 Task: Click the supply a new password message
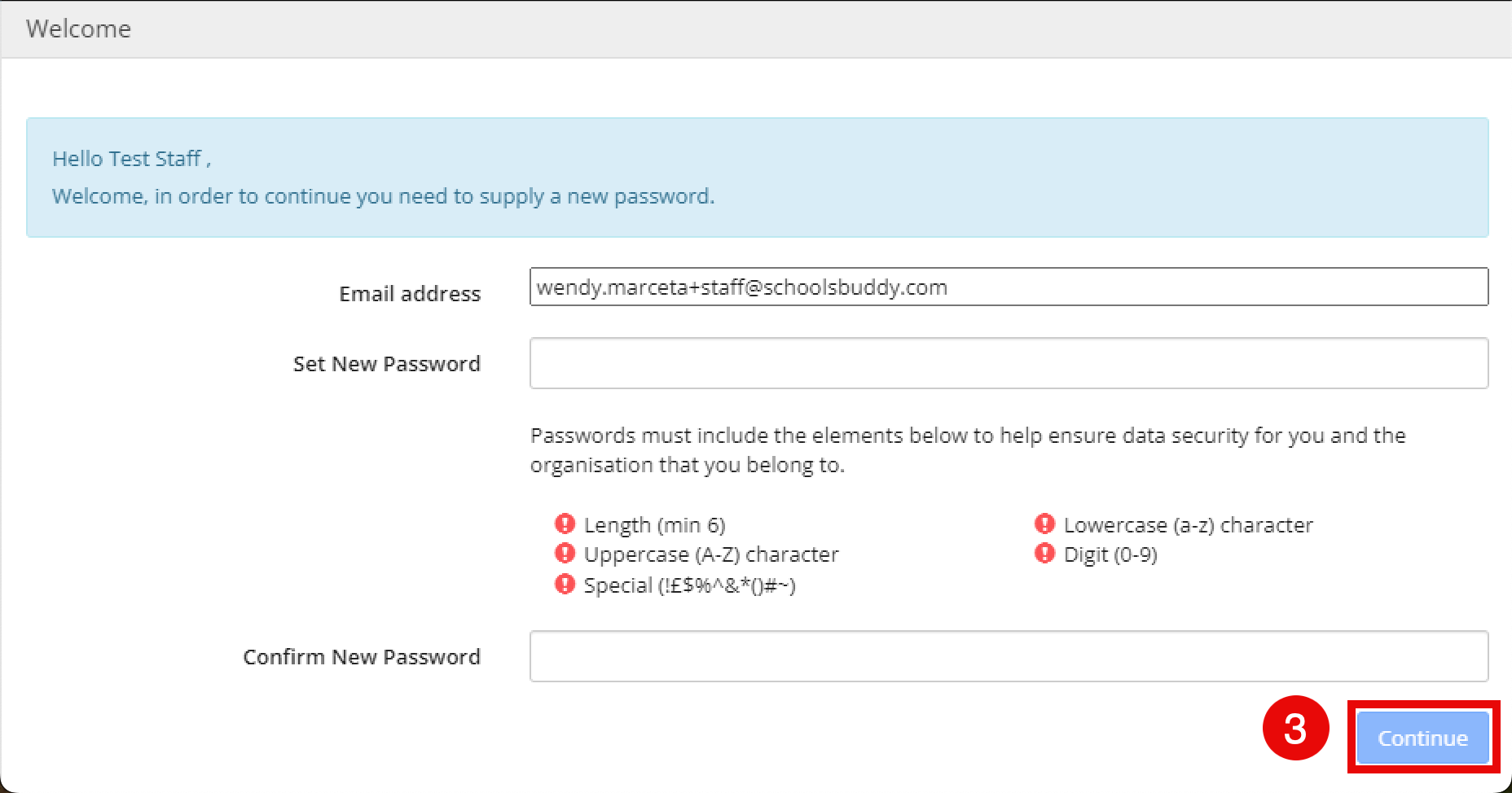tap(383, 196)
